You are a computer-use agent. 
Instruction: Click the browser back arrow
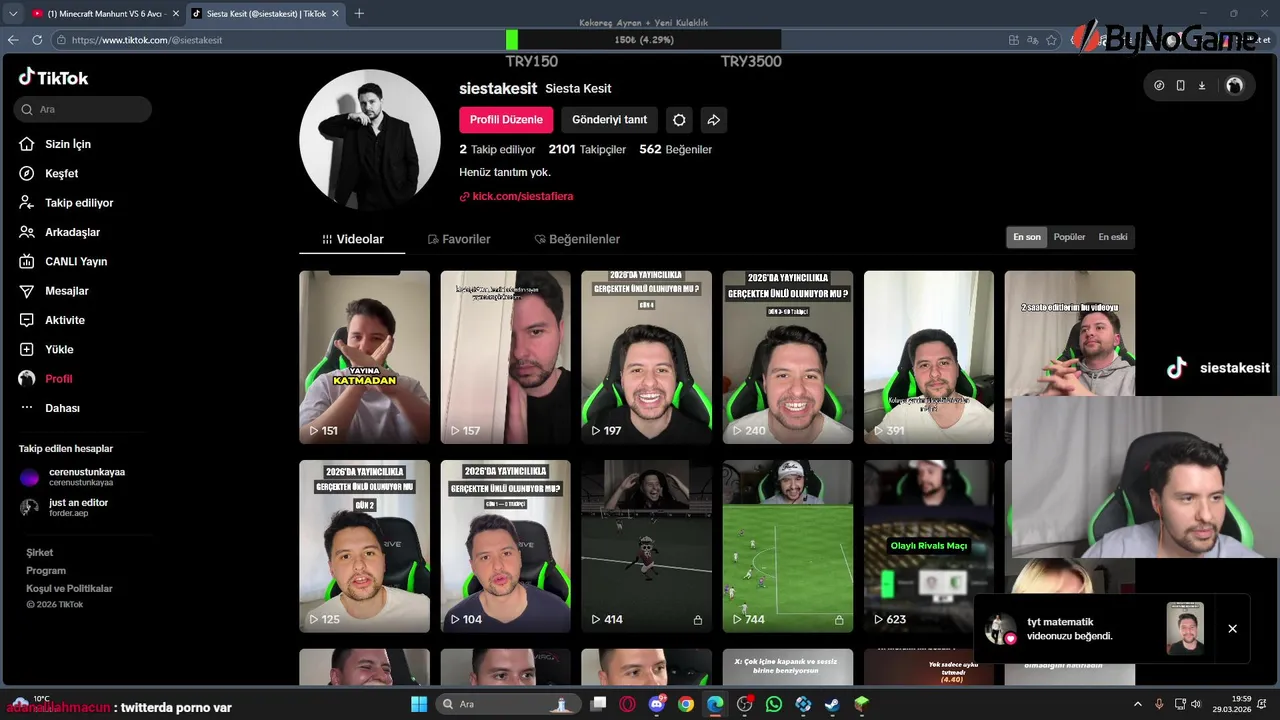coord(13,40)
